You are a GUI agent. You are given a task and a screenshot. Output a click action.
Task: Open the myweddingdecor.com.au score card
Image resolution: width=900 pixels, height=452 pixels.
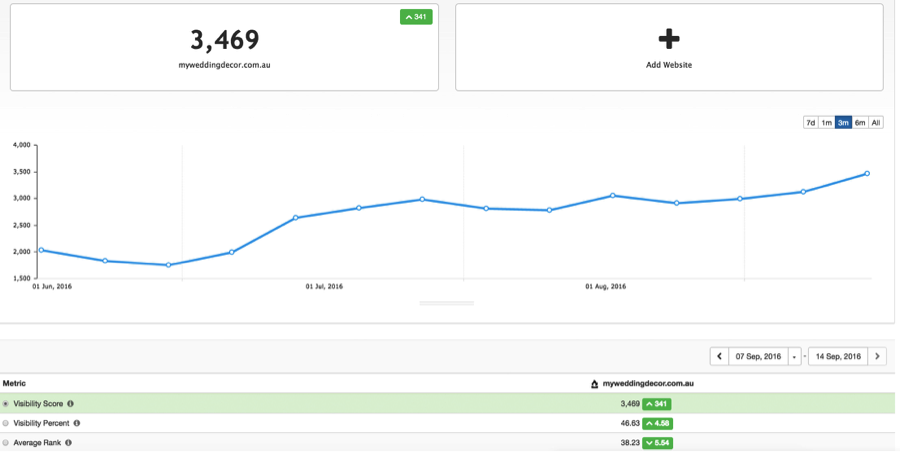[x=224, y=47]
